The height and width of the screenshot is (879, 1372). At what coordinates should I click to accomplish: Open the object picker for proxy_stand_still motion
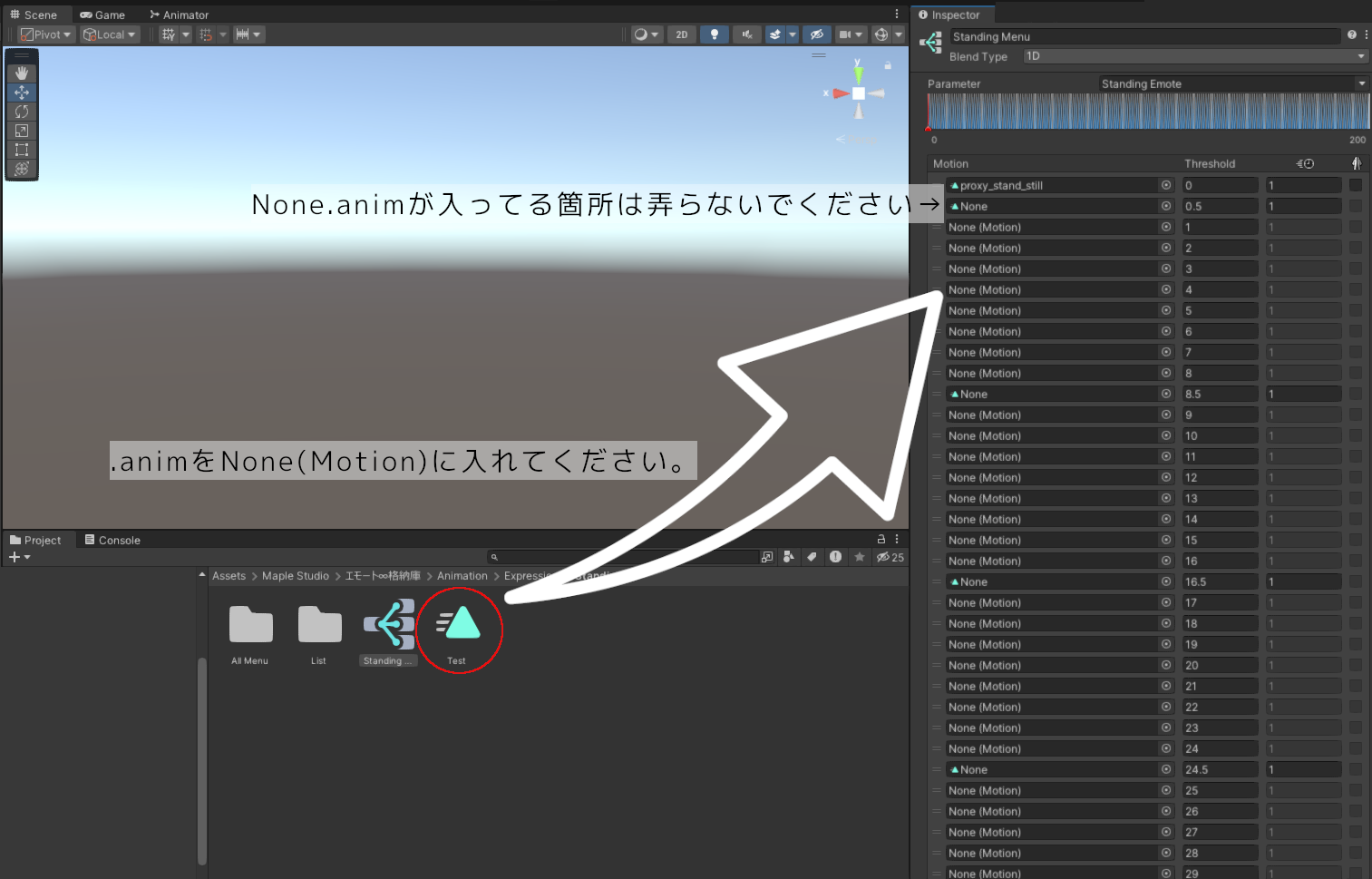(1166, 184)
